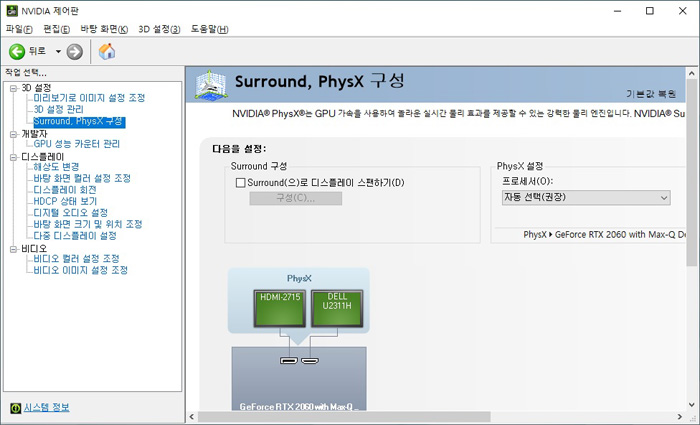The height and width of the screenshot is (425, 700).
Task: Click the vertical scrollbar up arrow
Action: (x=692, y=73)
